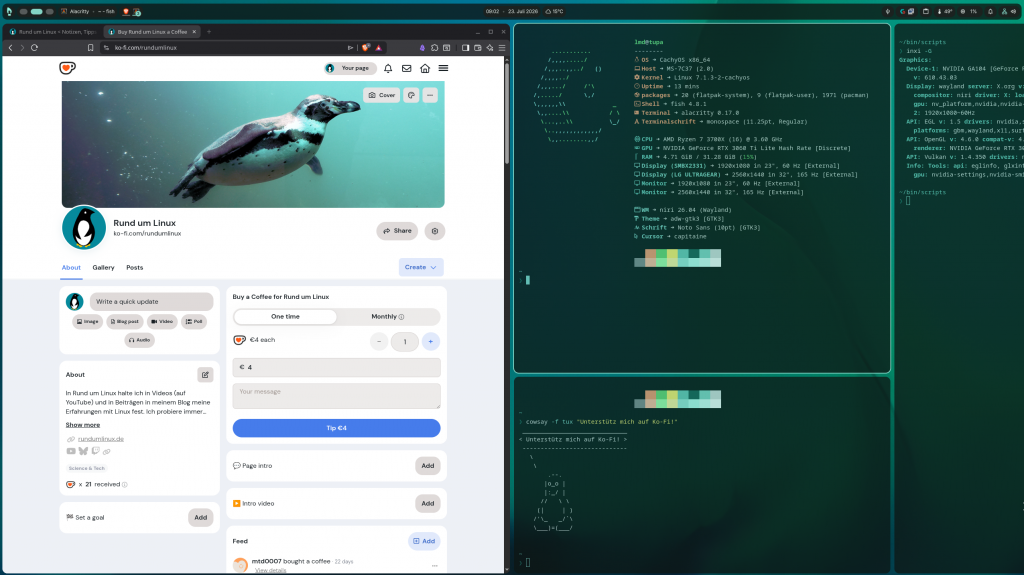Open rundumlinux.de link
The width and height of the screenshot is (1024, 575).
[x=101, y=439]
